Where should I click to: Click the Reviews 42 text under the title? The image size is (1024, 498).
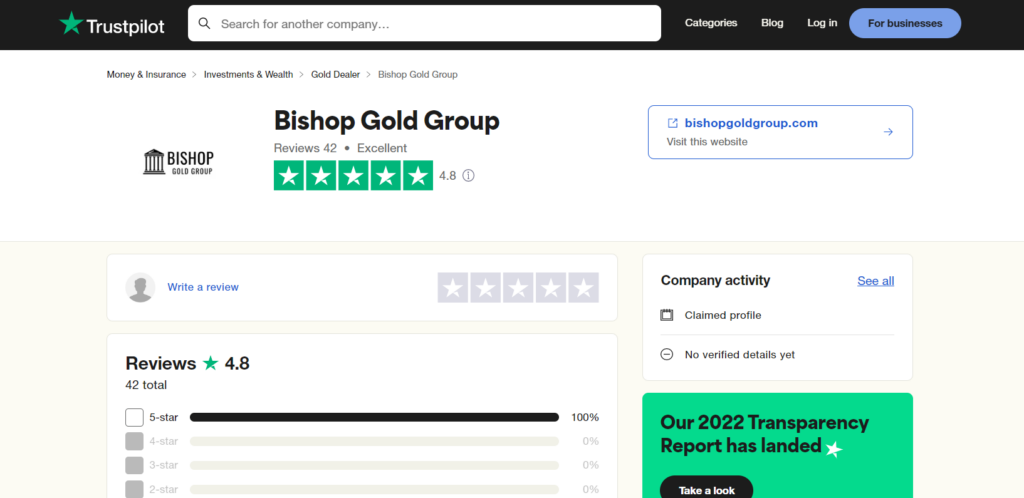tap(305, 148)
